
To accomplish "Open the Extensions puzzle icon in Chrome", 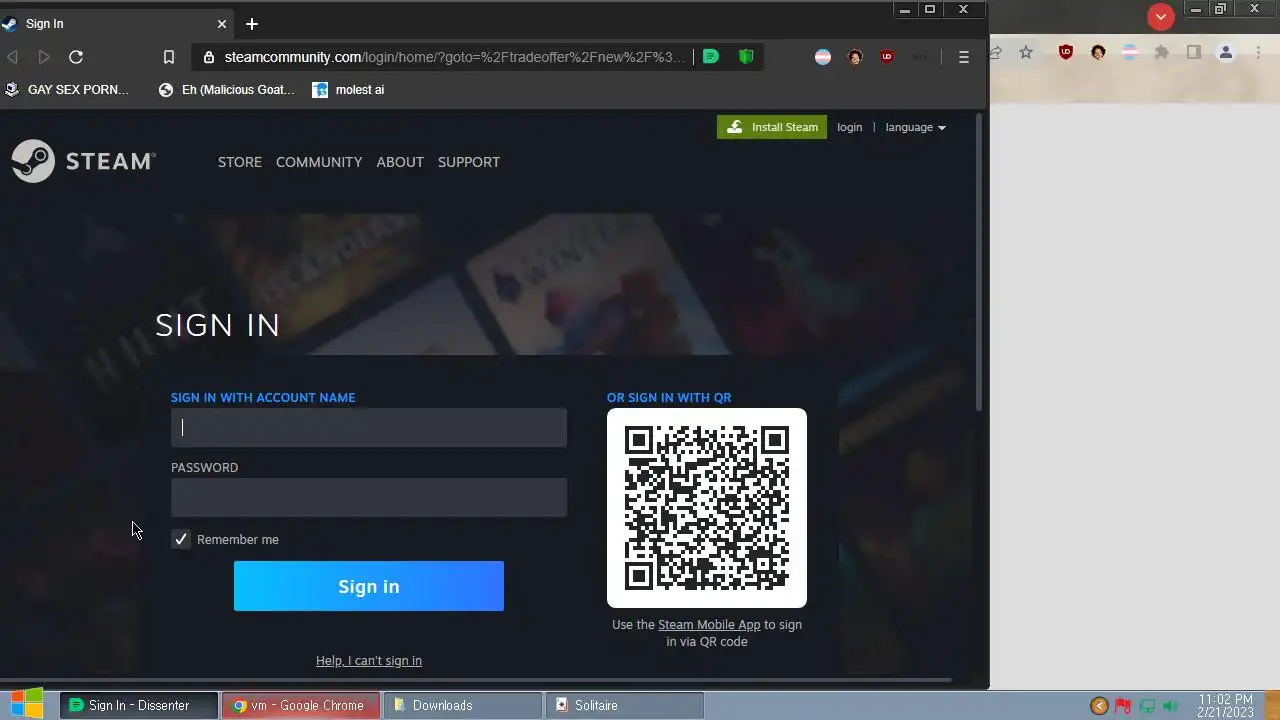I will (1162, 53).
